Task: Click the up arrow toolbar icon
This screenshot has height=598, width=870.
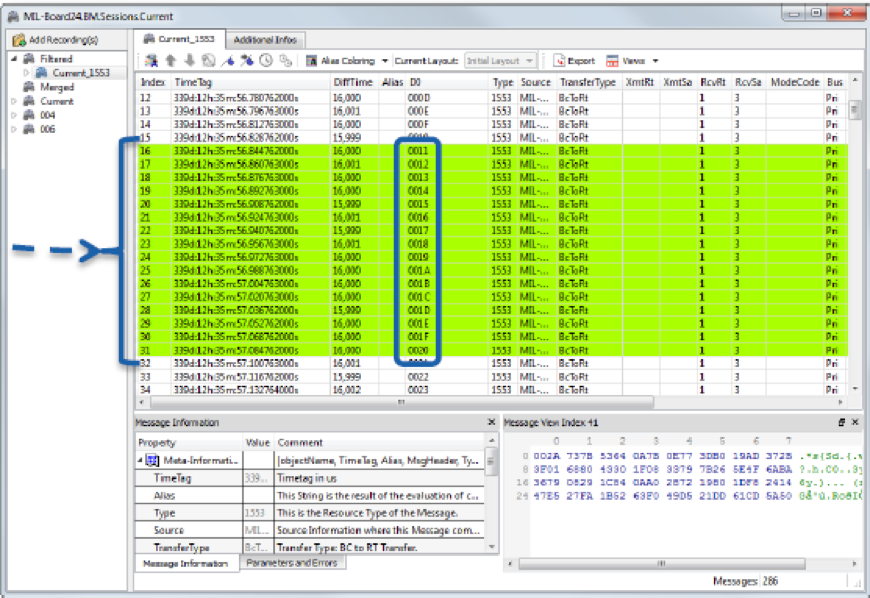Action: click(x=170, y=60)
